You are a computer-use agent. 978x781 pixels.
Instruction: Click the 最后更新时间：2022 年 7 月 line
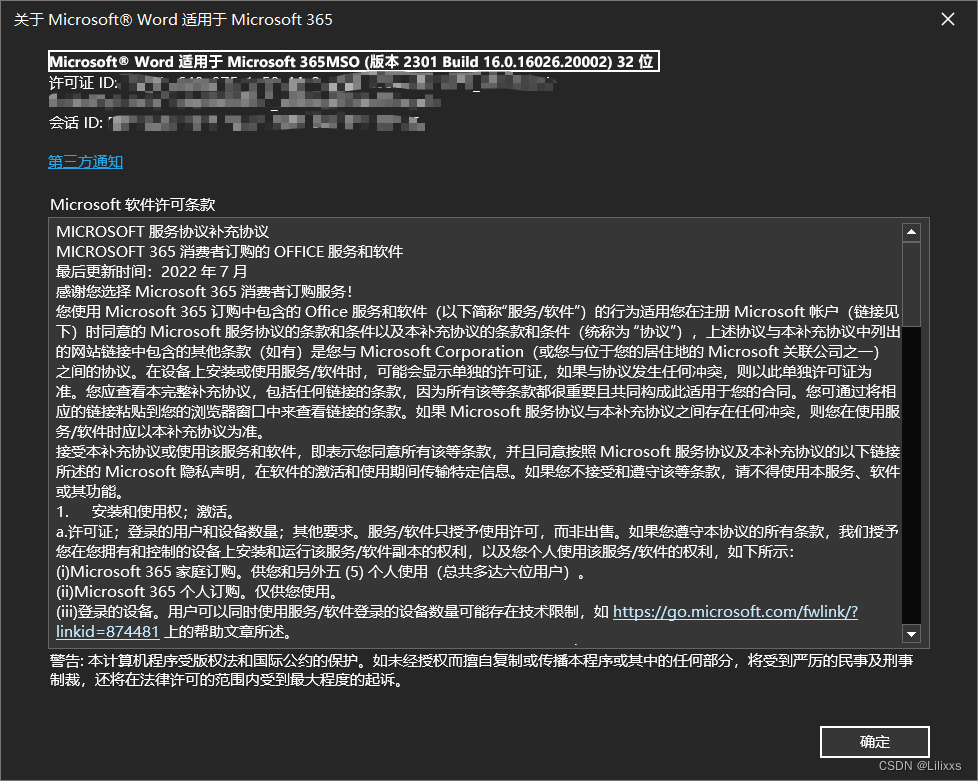click(x=152, y=271)
